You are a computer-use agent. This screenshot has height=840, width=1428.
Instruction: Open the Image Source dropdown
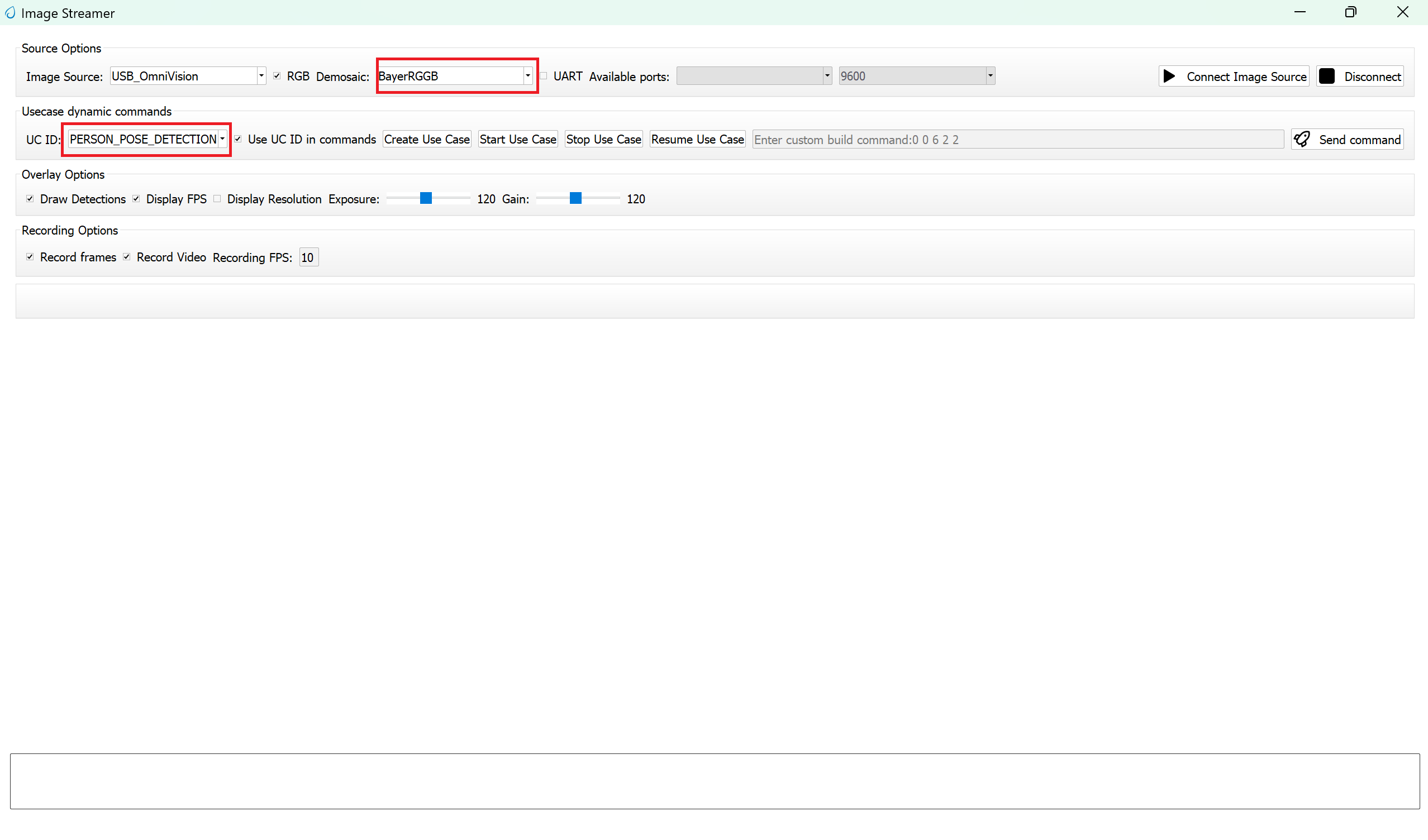tap(261, 75)
